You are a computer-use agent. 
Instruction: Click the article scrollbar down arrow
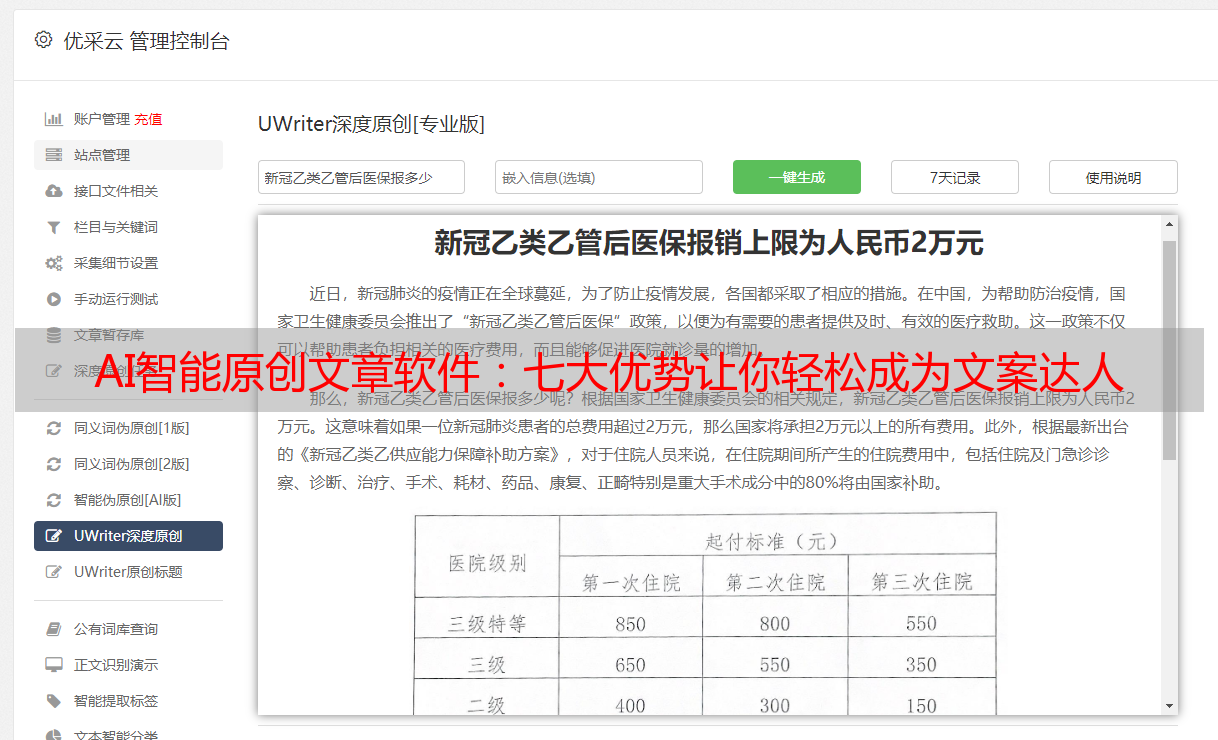[1169, 705]
